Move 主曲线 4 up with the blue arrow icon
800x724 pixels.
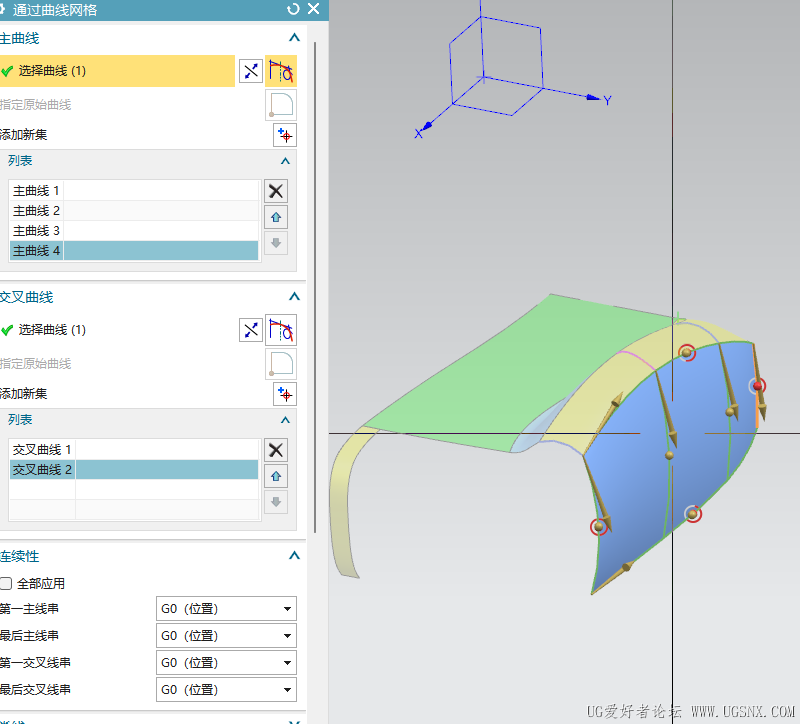pyautogui.click(x=275, y=217)
